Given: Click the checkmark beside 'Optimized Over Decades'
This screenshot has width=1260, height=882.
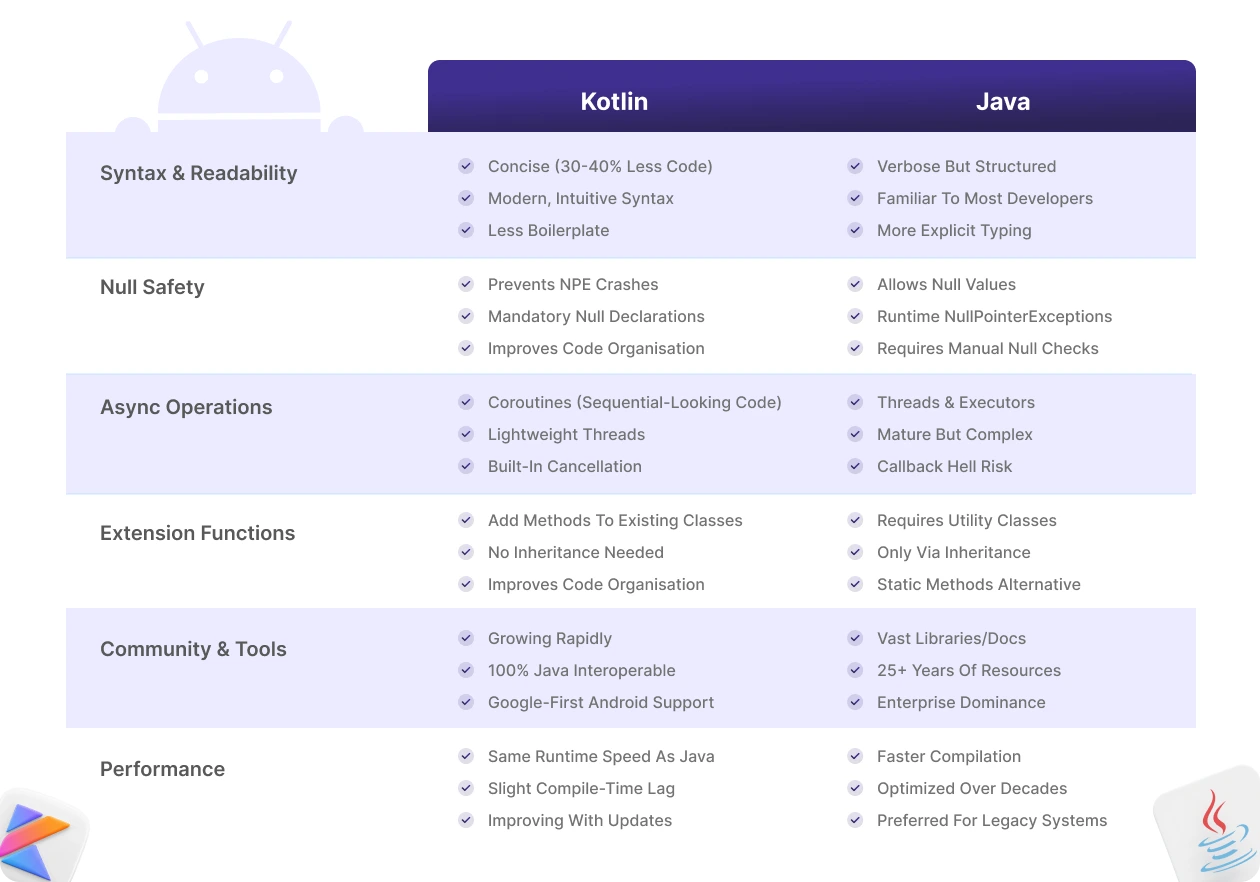Looking at the screenshot, I should point(855,788).
